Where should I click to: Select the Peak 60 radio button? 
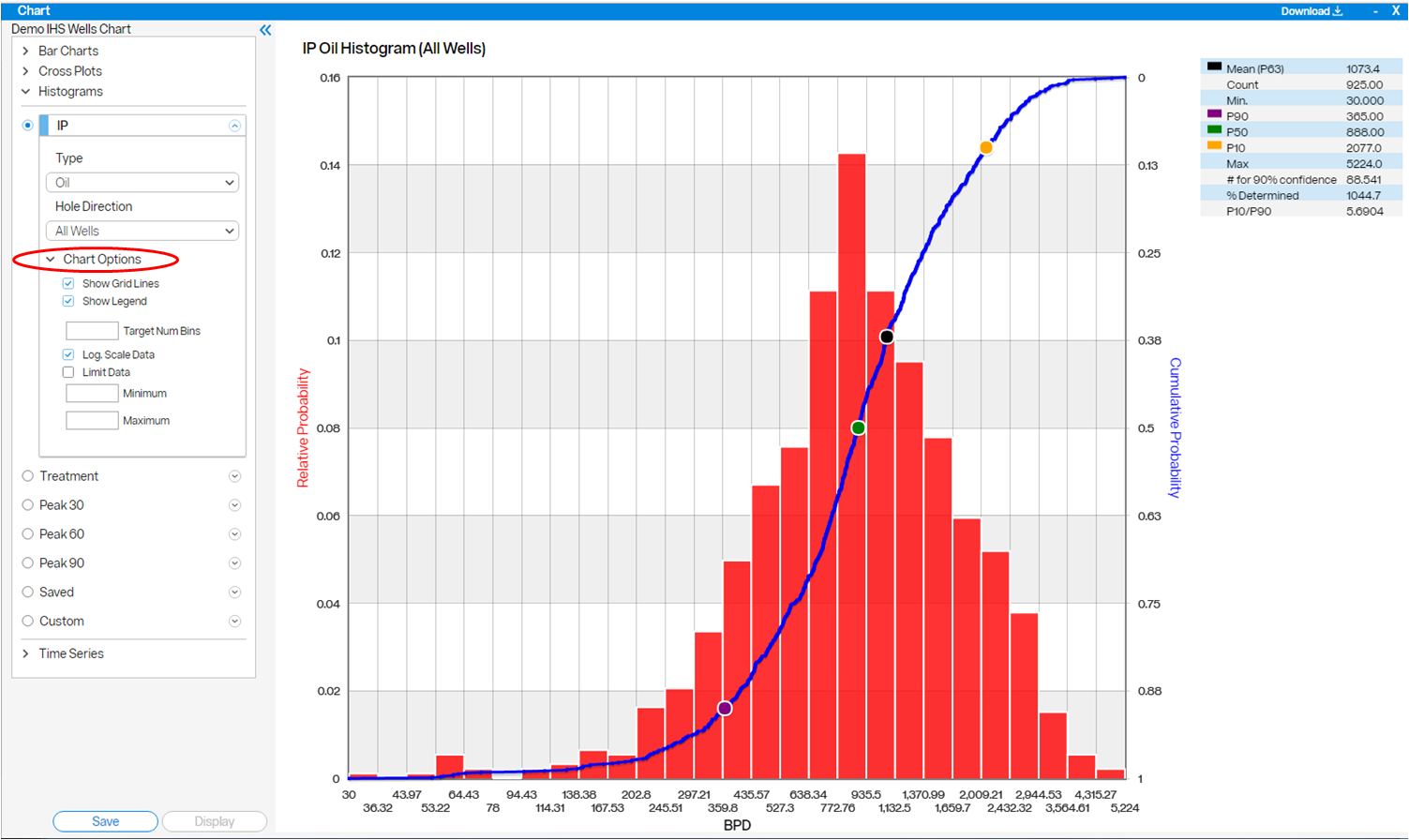pyautogui.click(x=28, y=534)
